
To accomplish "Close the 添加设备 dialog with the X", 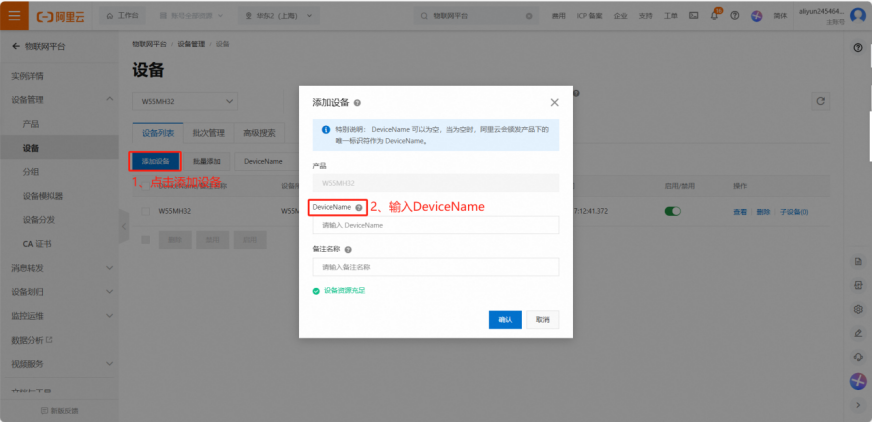I will coord(554,102).
